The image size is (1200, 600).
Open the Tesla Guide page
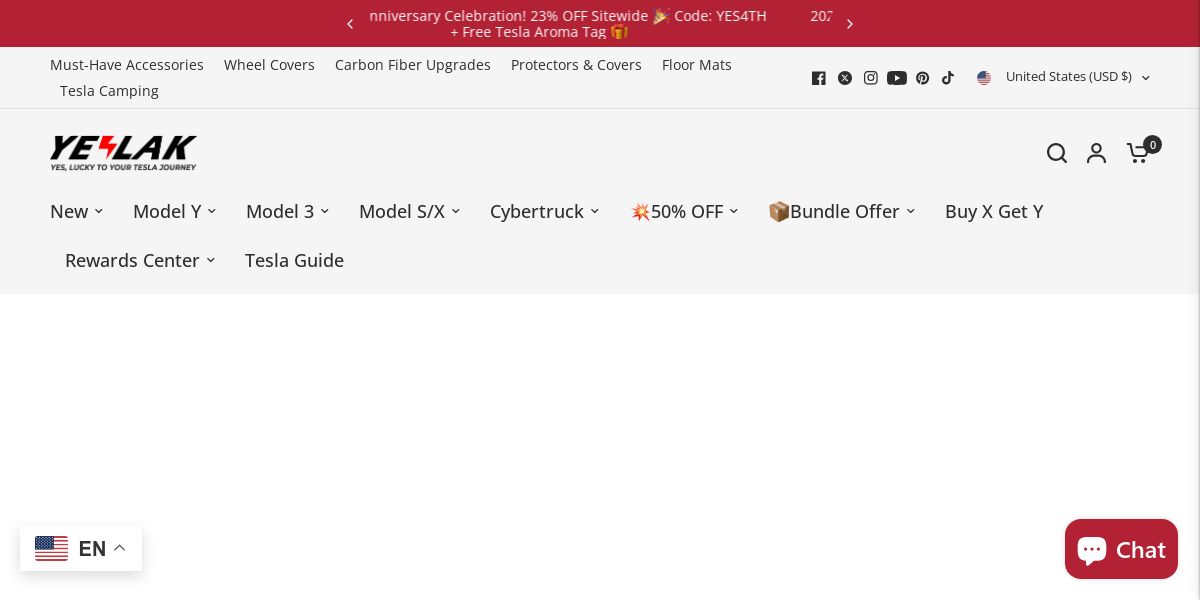(294, 260)
